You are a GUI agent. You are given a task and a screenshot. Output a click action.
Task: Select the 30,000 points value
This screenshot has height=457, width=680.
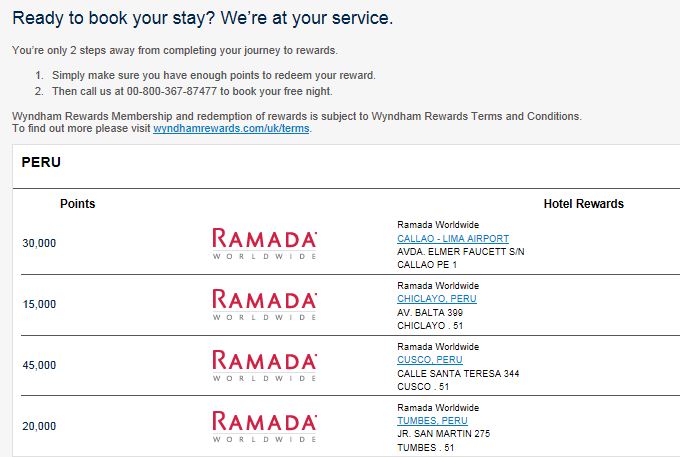click(x=39, y=243)
